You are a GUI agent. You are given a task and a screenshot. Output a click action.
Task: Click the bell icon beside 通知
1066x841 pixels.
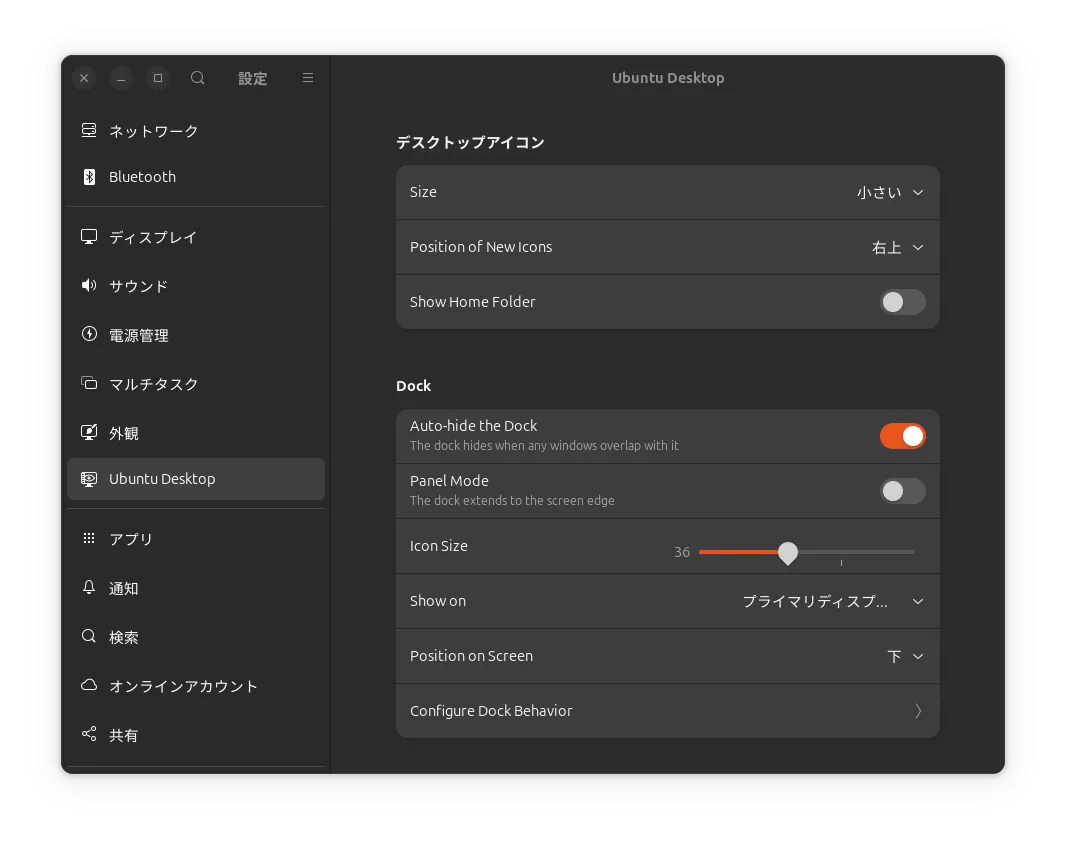click(88, 587)
